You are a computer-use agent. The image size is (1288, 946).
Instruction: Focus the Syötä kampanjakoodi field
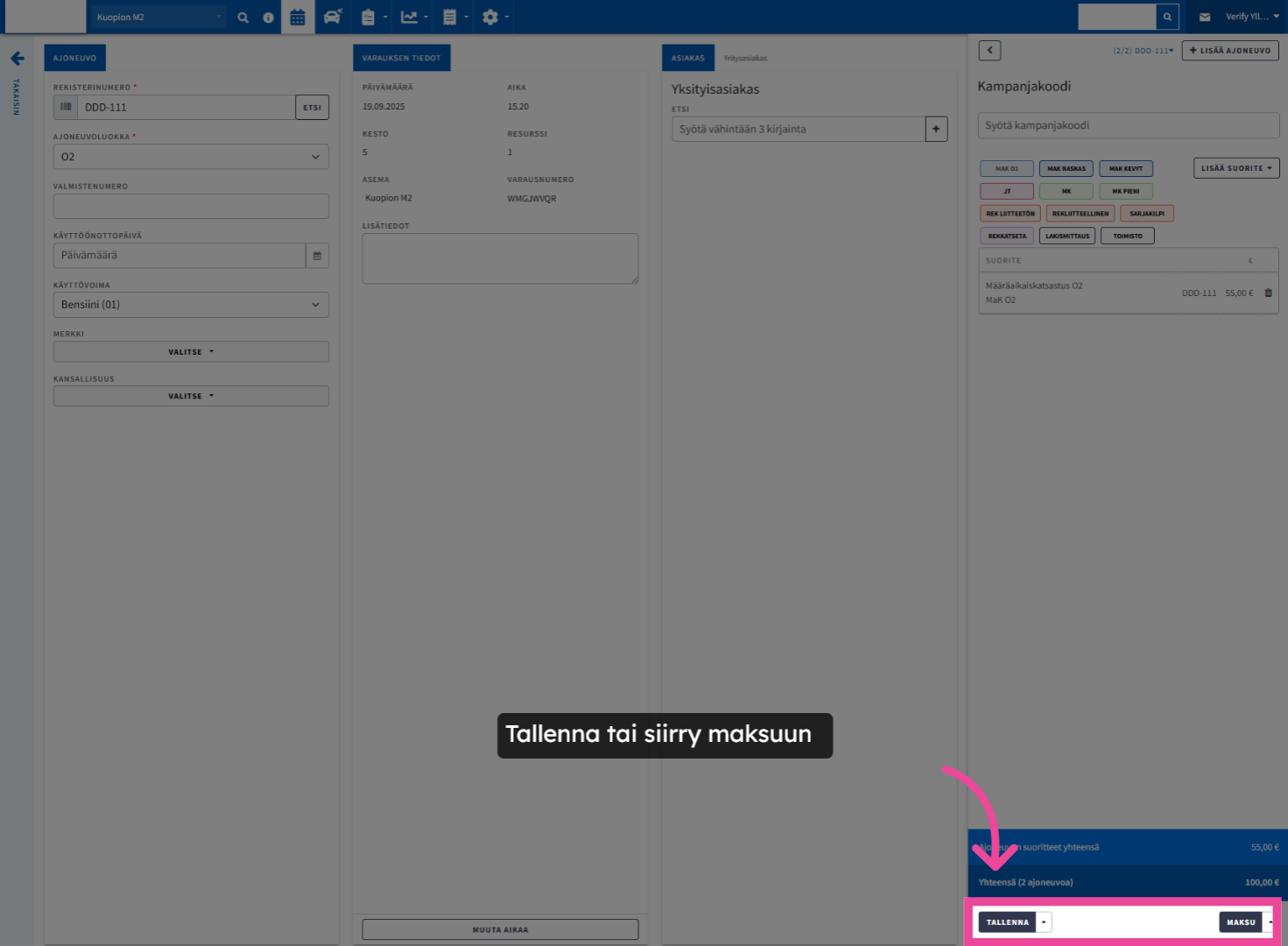1128,125
